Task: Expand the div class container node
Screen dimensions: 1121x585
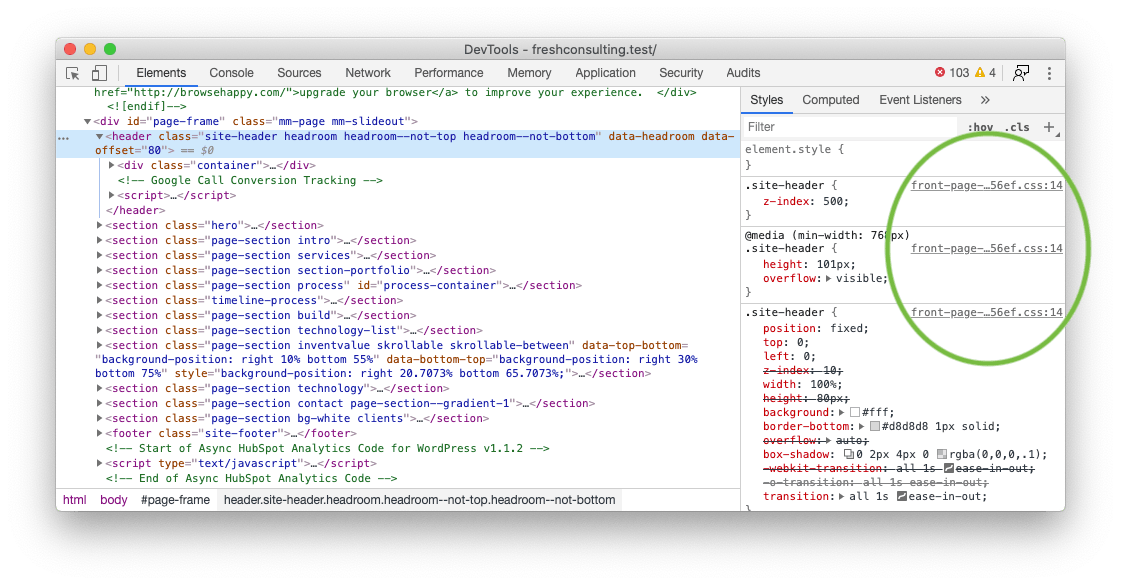Action: click(112, 165)
